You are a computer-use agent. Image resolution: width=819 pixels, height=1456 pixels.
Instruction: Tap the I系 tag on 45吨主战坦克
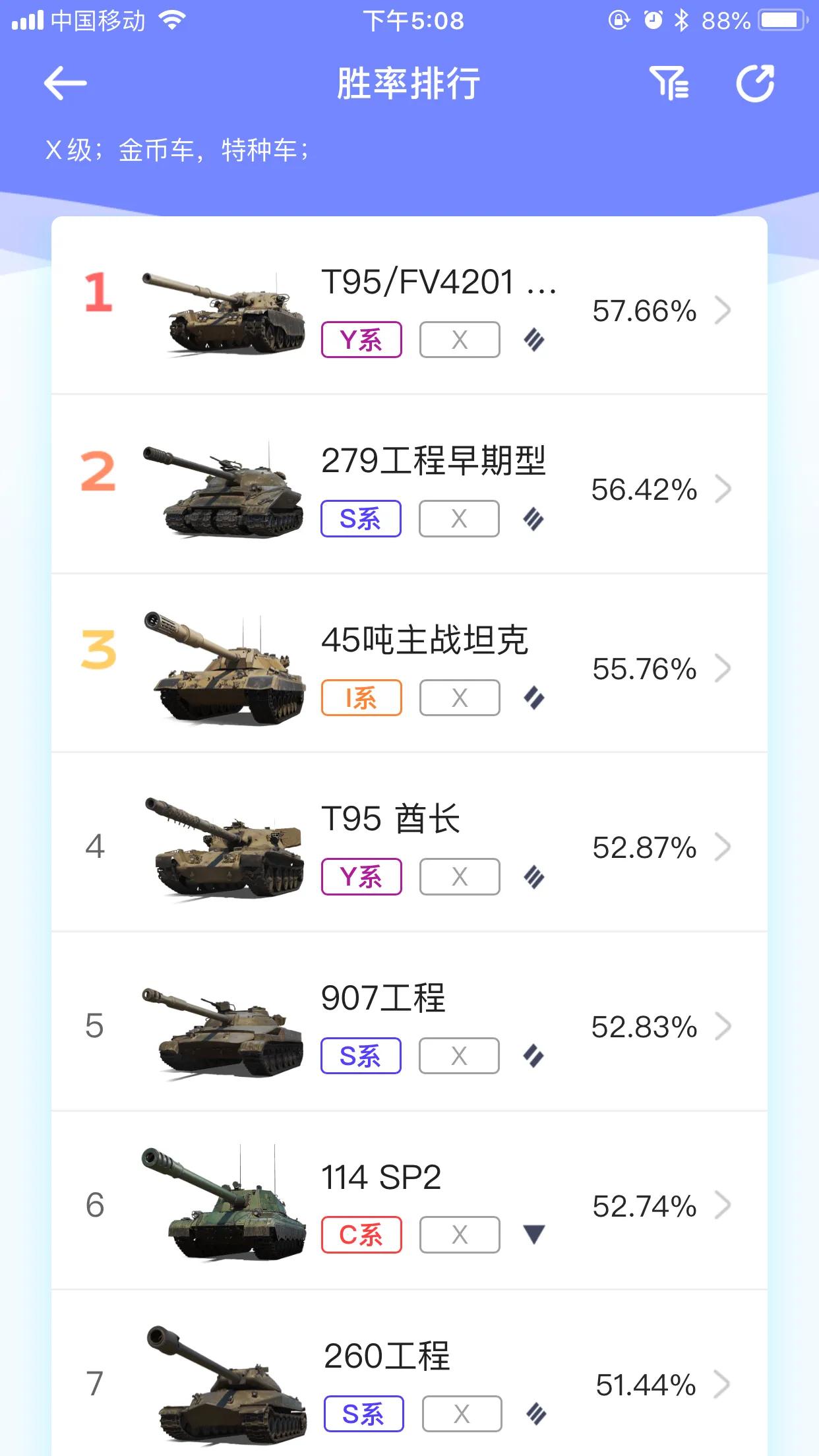(x=361, y=698)
